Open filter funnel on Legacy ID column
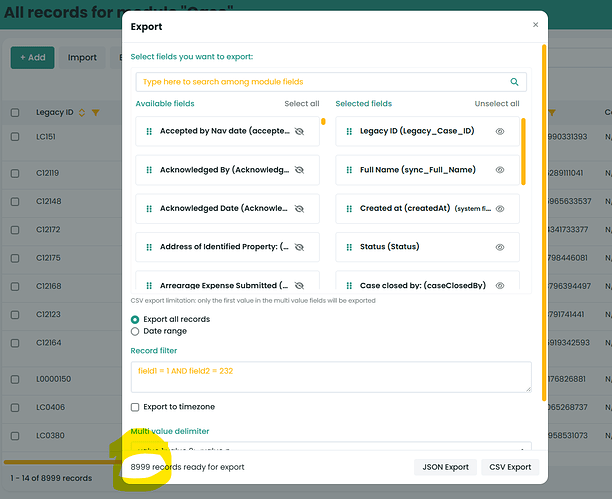This screenshot has width=612, height=499. click(95, 113)
